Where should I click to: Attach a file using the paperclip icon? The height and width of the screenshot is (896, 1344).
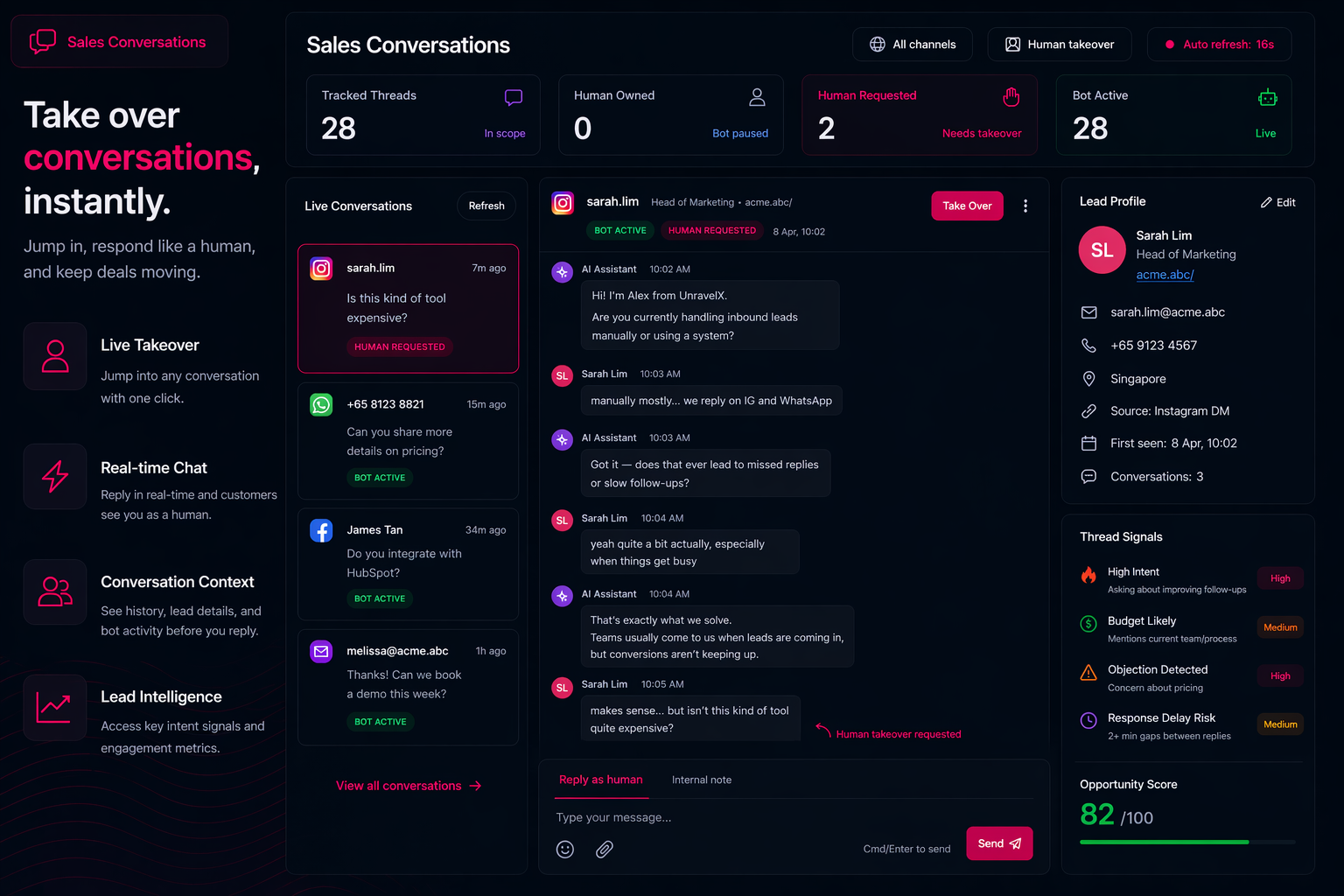point(604,849)
